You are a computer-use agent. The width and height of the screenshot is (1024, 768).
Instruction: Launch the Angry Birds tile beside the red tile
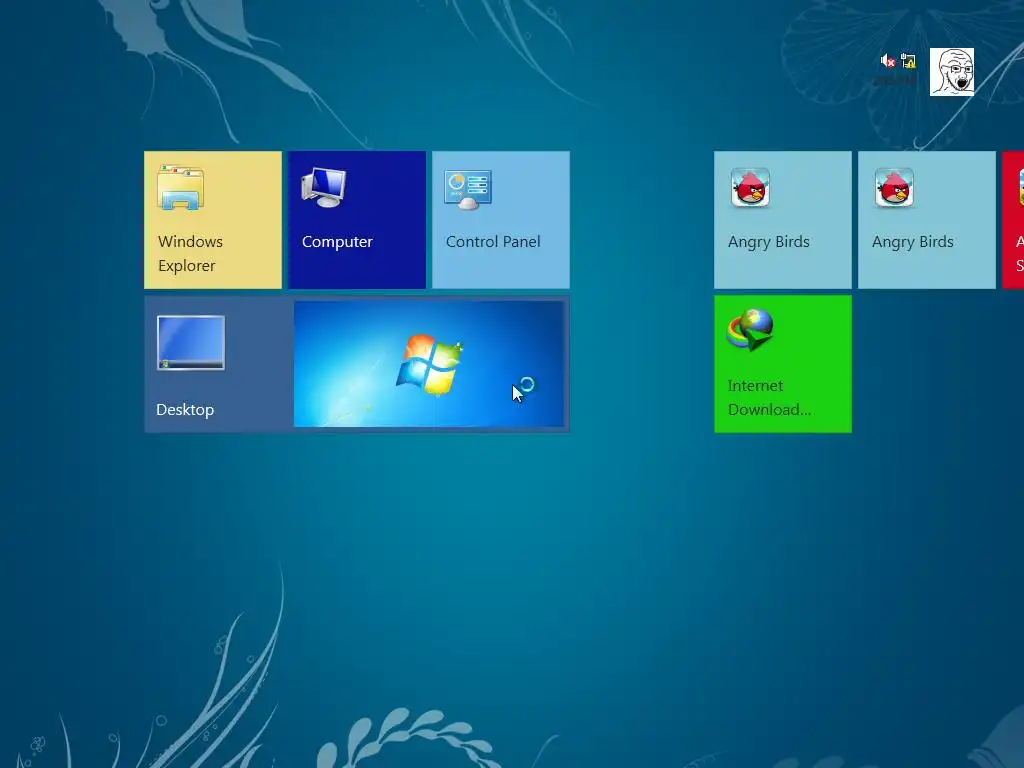(x=927, y=220)
